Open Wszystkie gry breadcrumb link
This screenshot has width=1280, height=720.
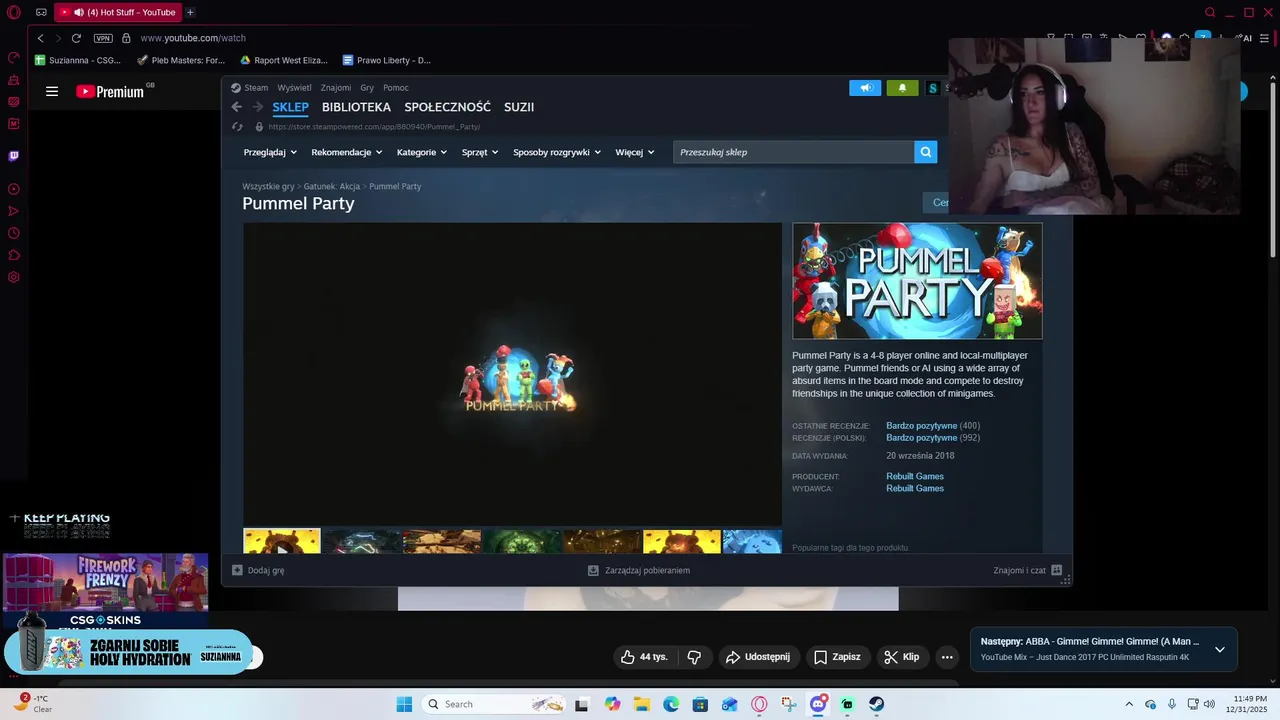coord(268,187)
